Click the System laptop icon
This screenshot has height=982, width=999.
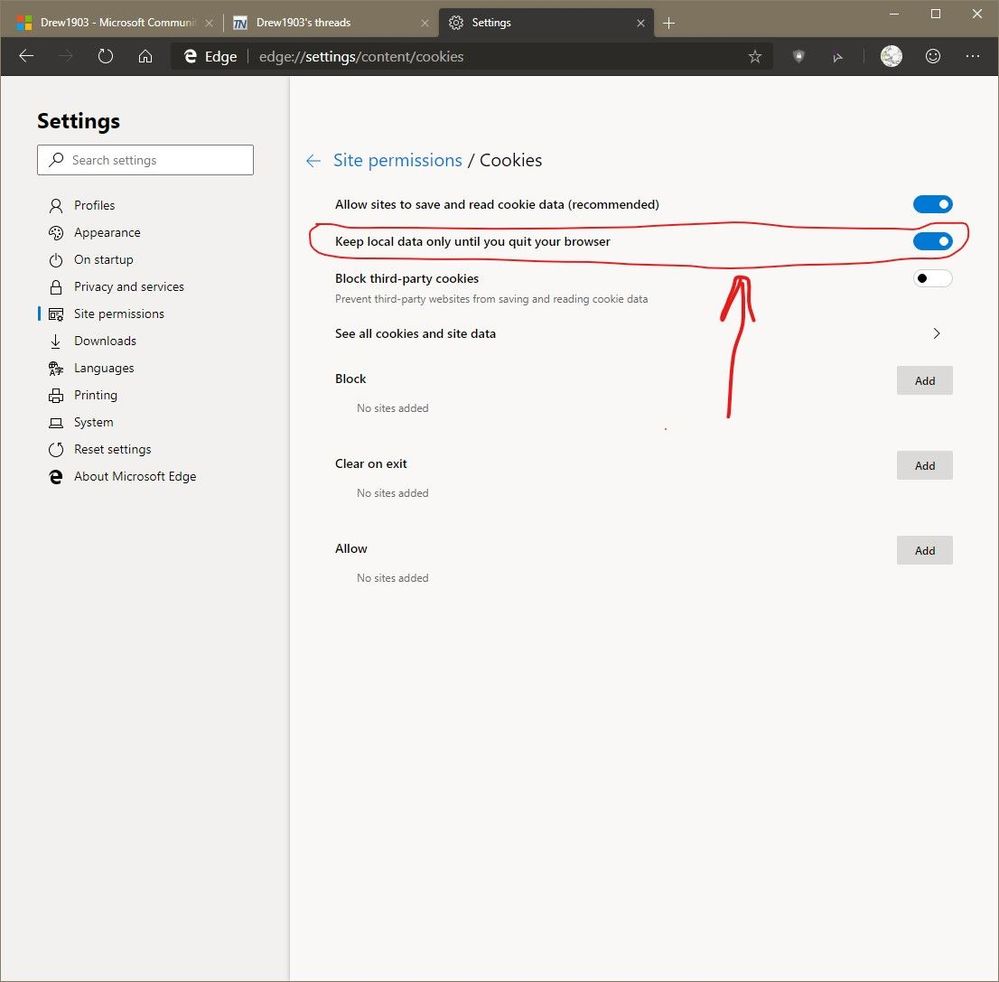coord(56,422)
